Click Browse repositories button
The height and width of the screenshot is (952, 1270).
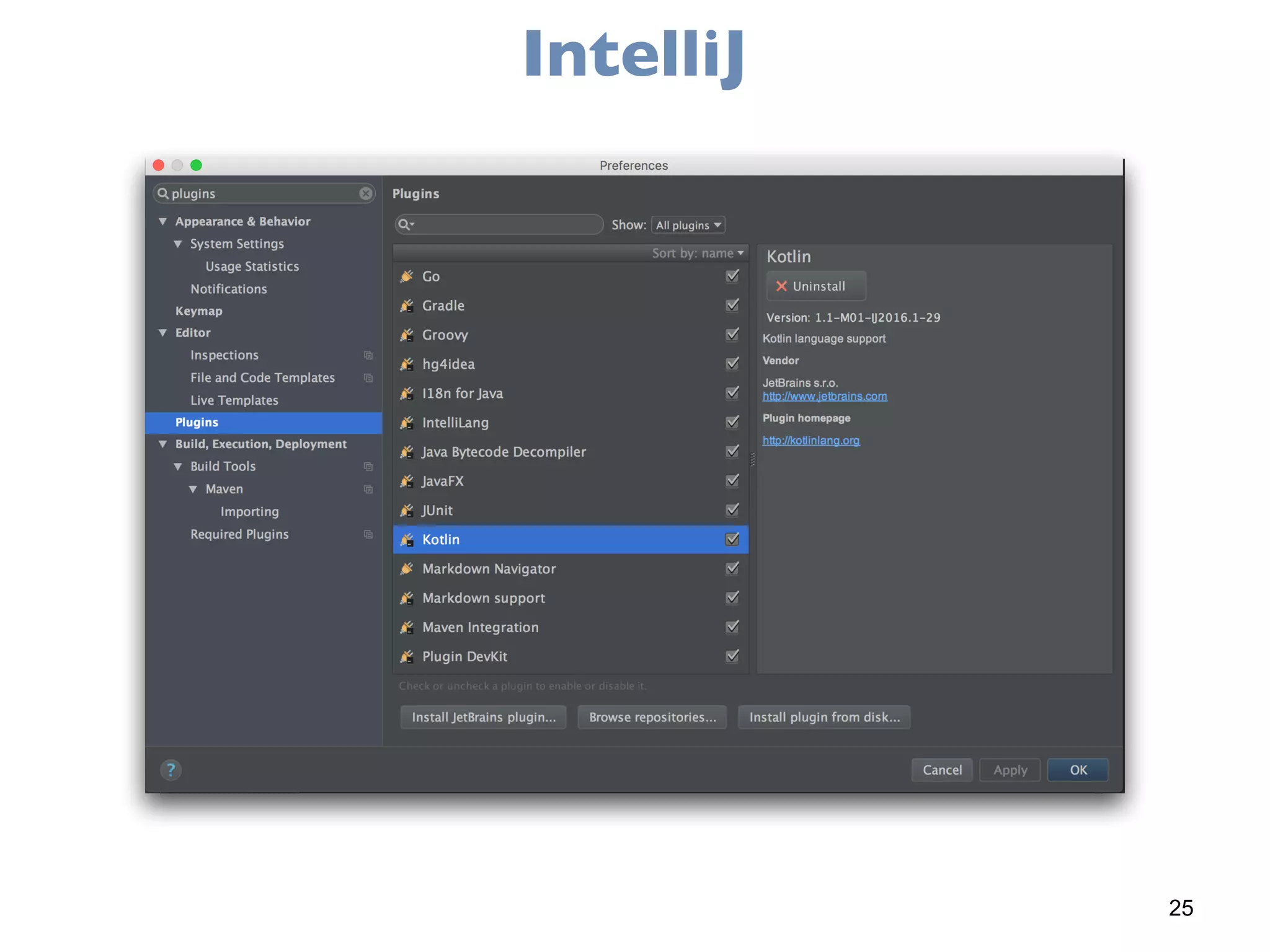coord(652,717)
